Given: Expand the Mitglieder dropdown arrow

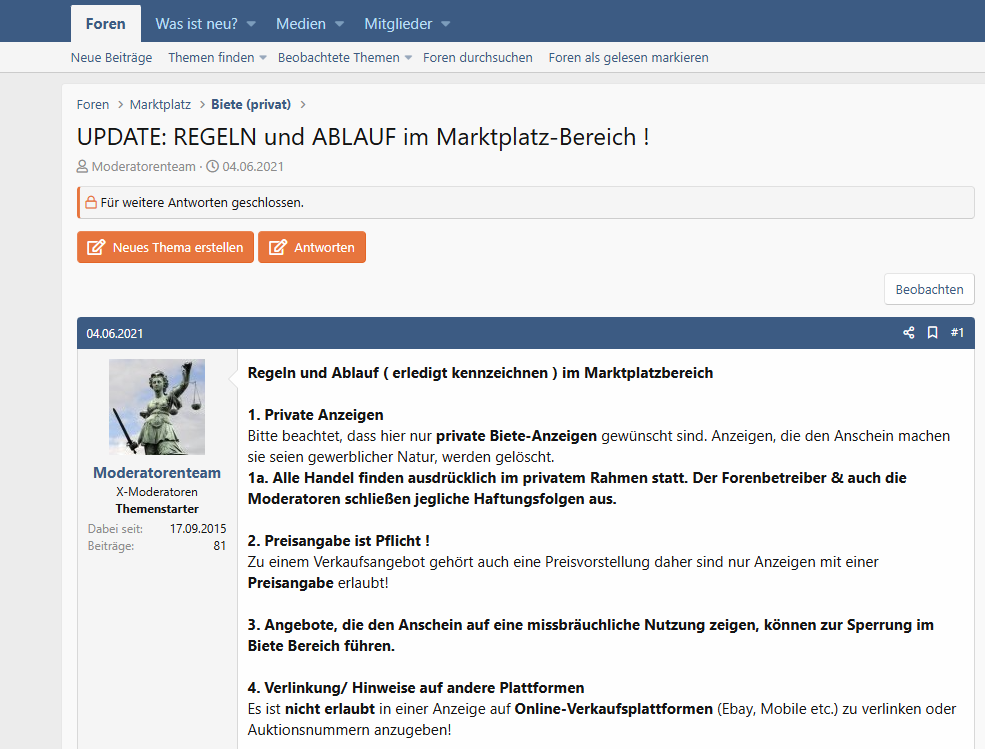Looking at the screenshot, I should (445, 24).
